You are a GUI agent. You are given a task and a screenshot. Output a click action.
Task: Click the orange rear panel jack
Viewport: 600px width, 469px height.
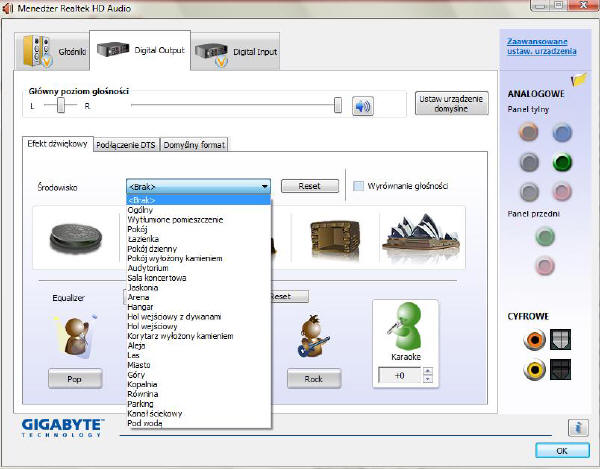coord(529,132)
